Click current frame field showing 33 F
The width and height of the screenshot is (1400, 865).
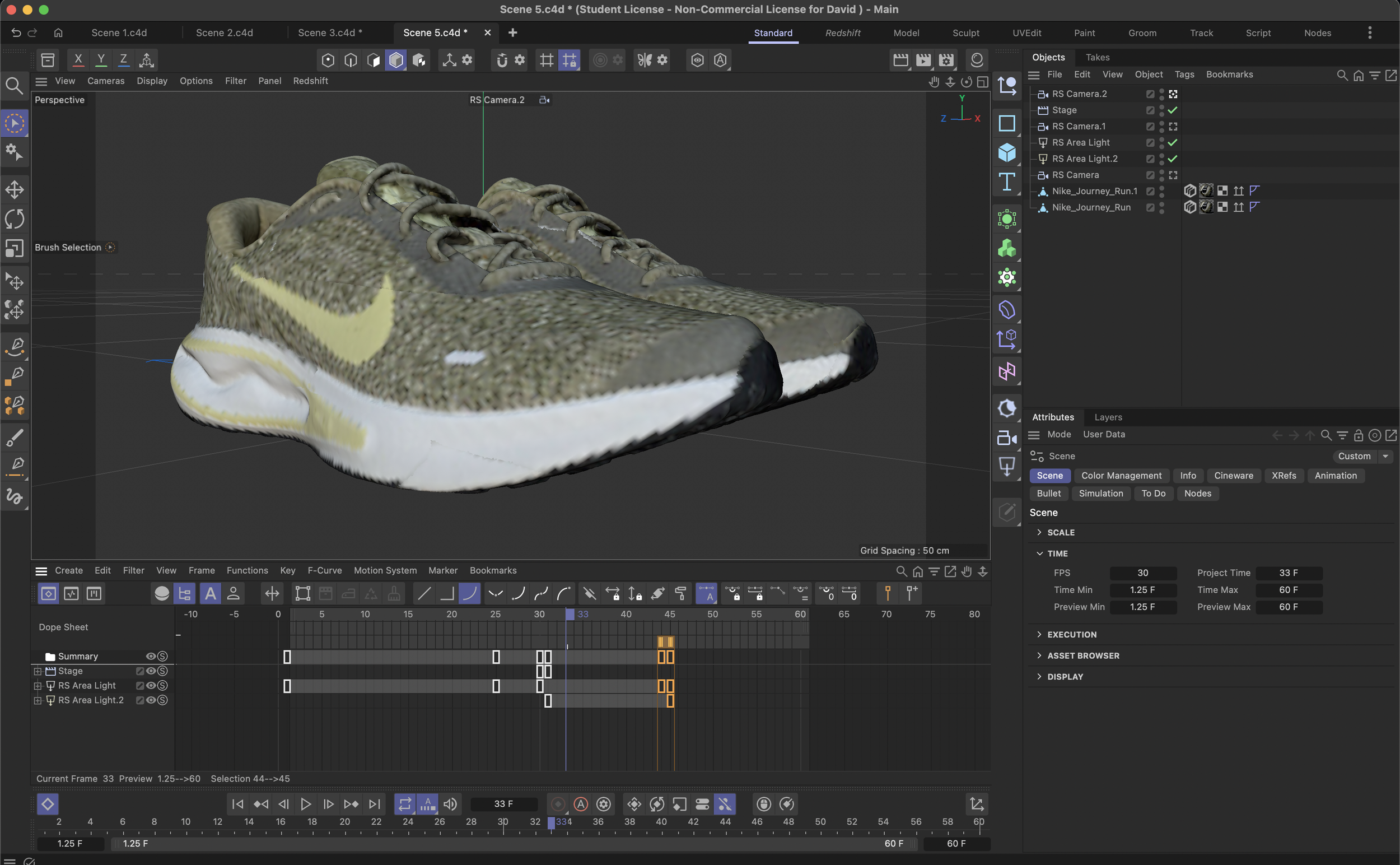tap(503, 804)
